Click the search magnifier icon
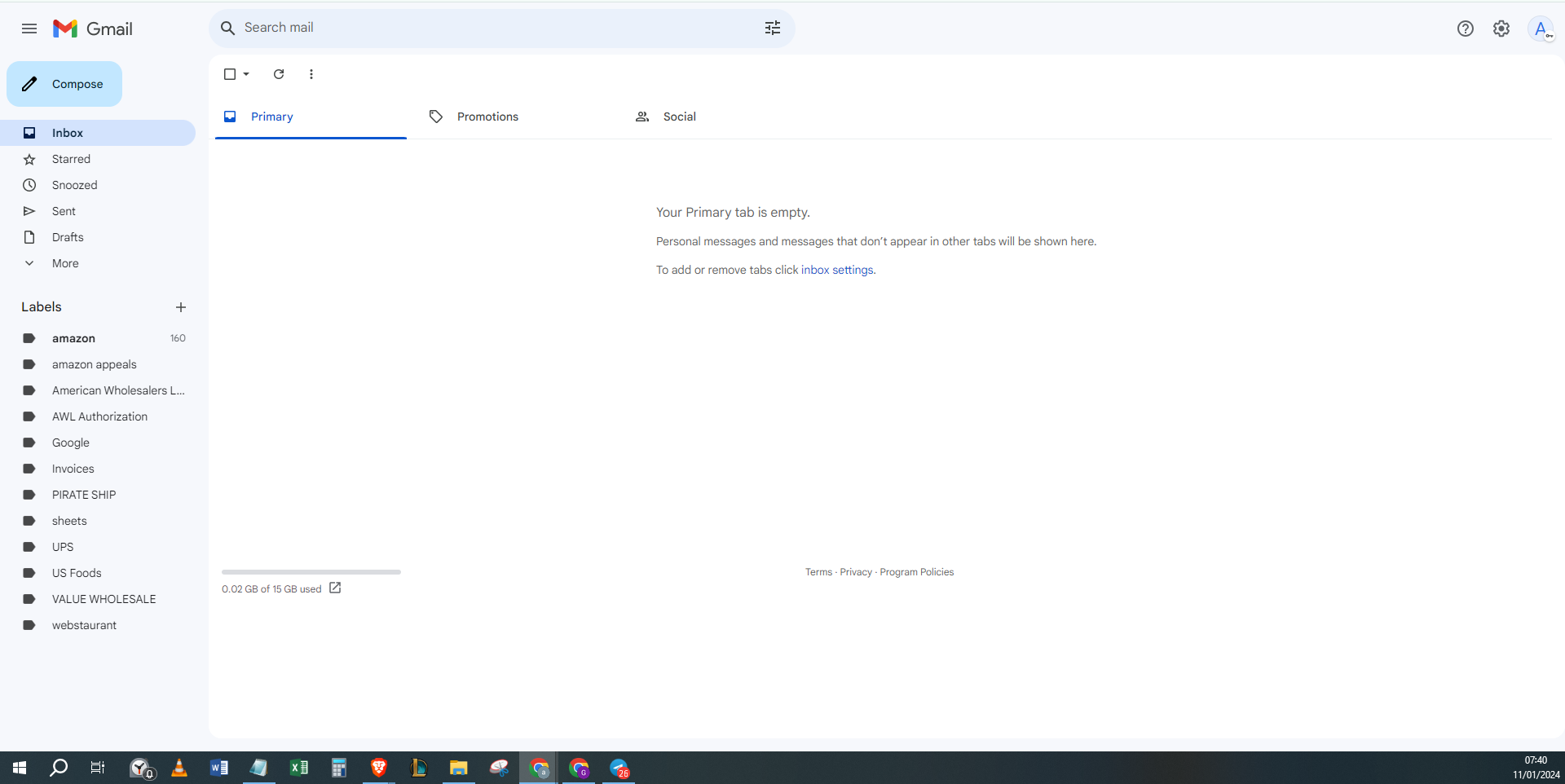The height and width of the screenshot is (784, 1565). point(228,29)
